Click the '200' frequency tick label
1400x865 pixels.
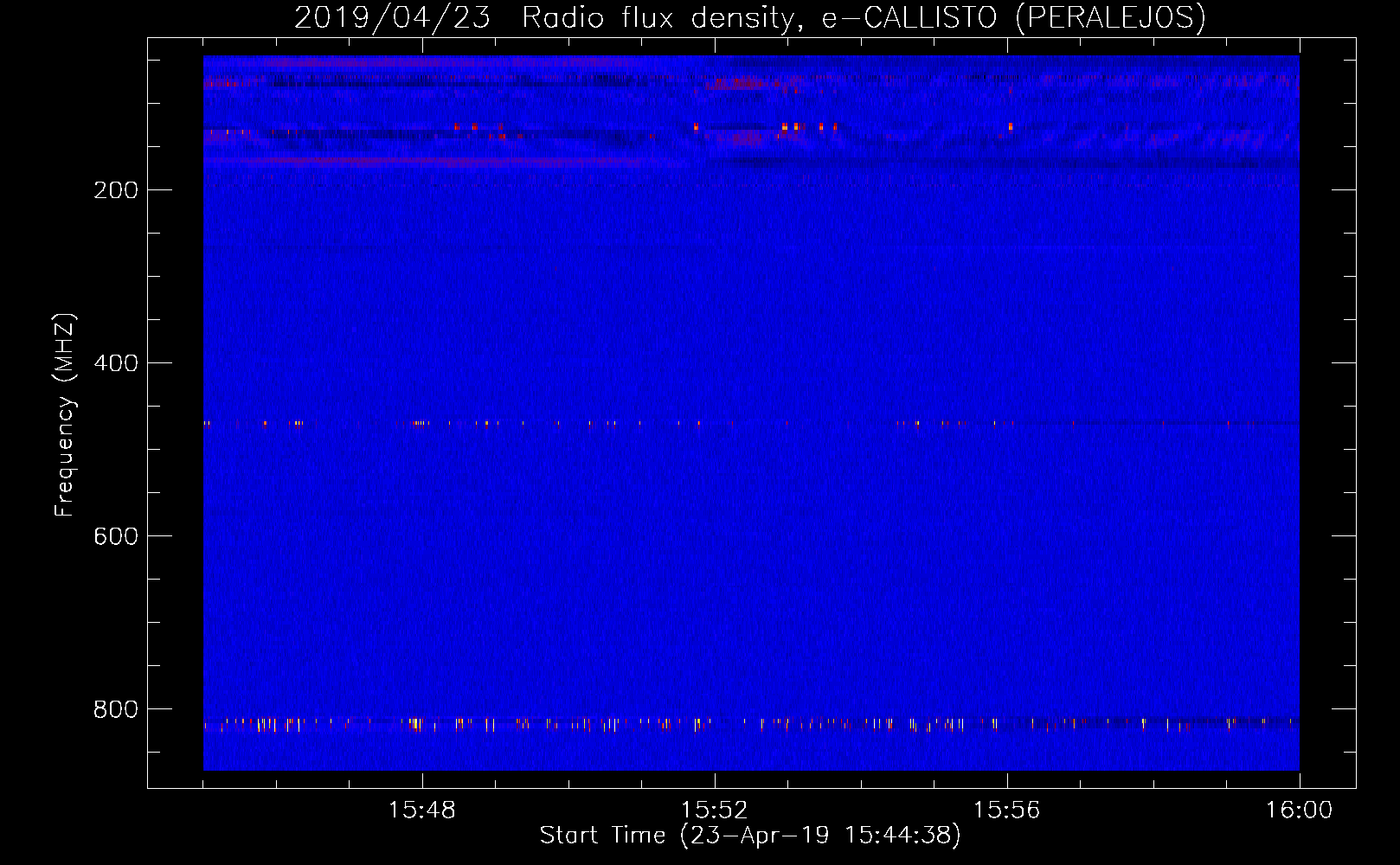pyautogui.click(x=116, y=190)
